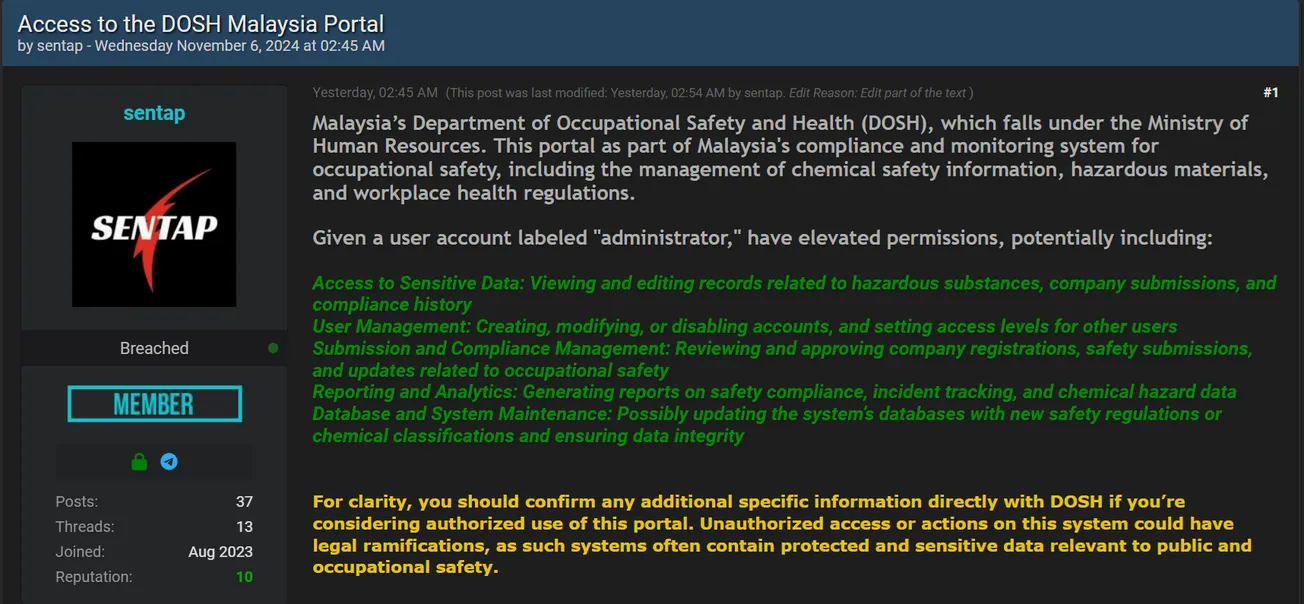The width and height of the screenshot is (1304, 604).
Task: Open the reputation score of 10
Action: [x=244, y=577]
